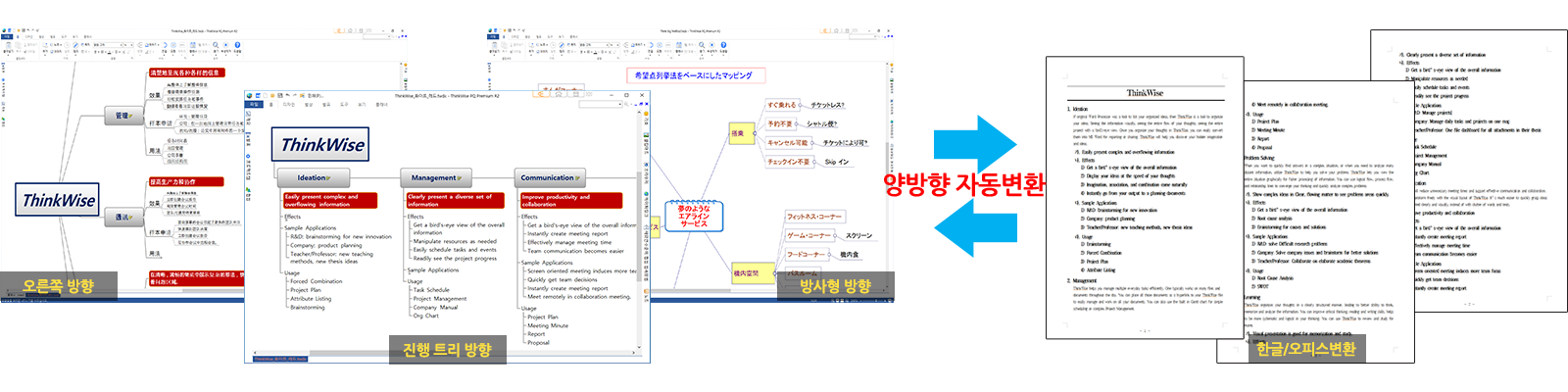Select the チケットレス? subtopic
This screenshot has width=1568, height=392.
827,105
